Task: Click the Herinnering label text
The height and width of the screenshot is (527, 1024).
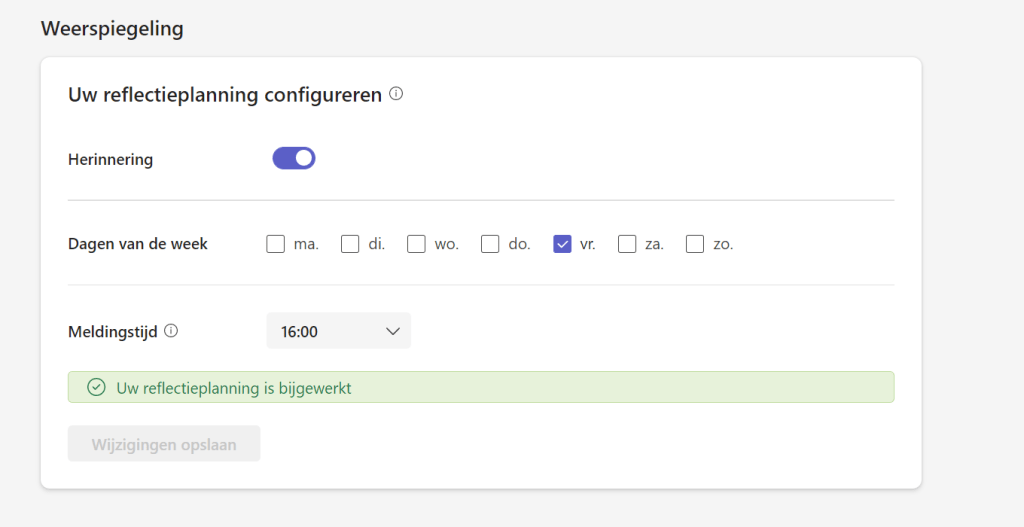Action: click(x=110, y=159)
